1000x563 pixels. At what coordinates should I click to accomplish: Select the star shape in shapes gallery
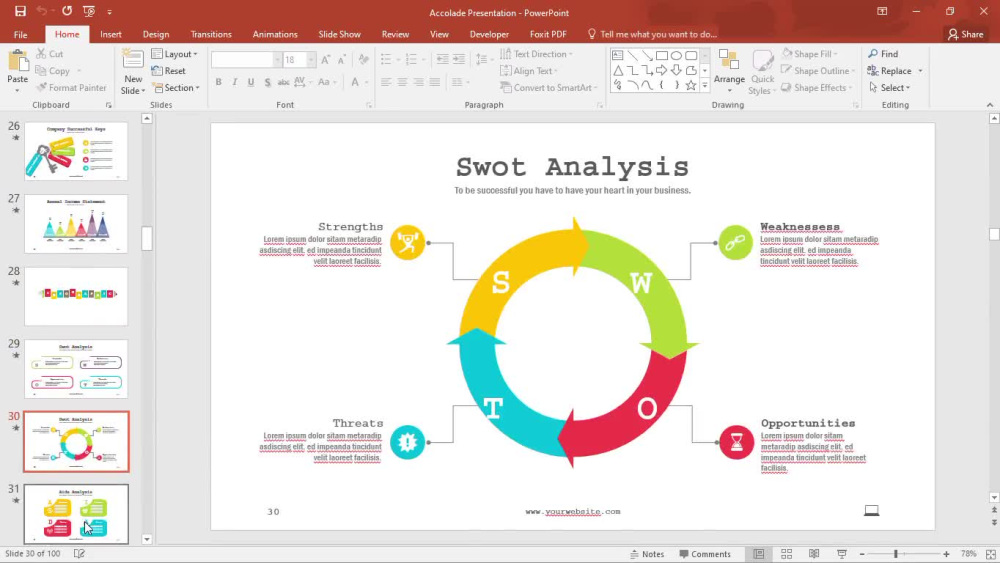coord(691,85)
